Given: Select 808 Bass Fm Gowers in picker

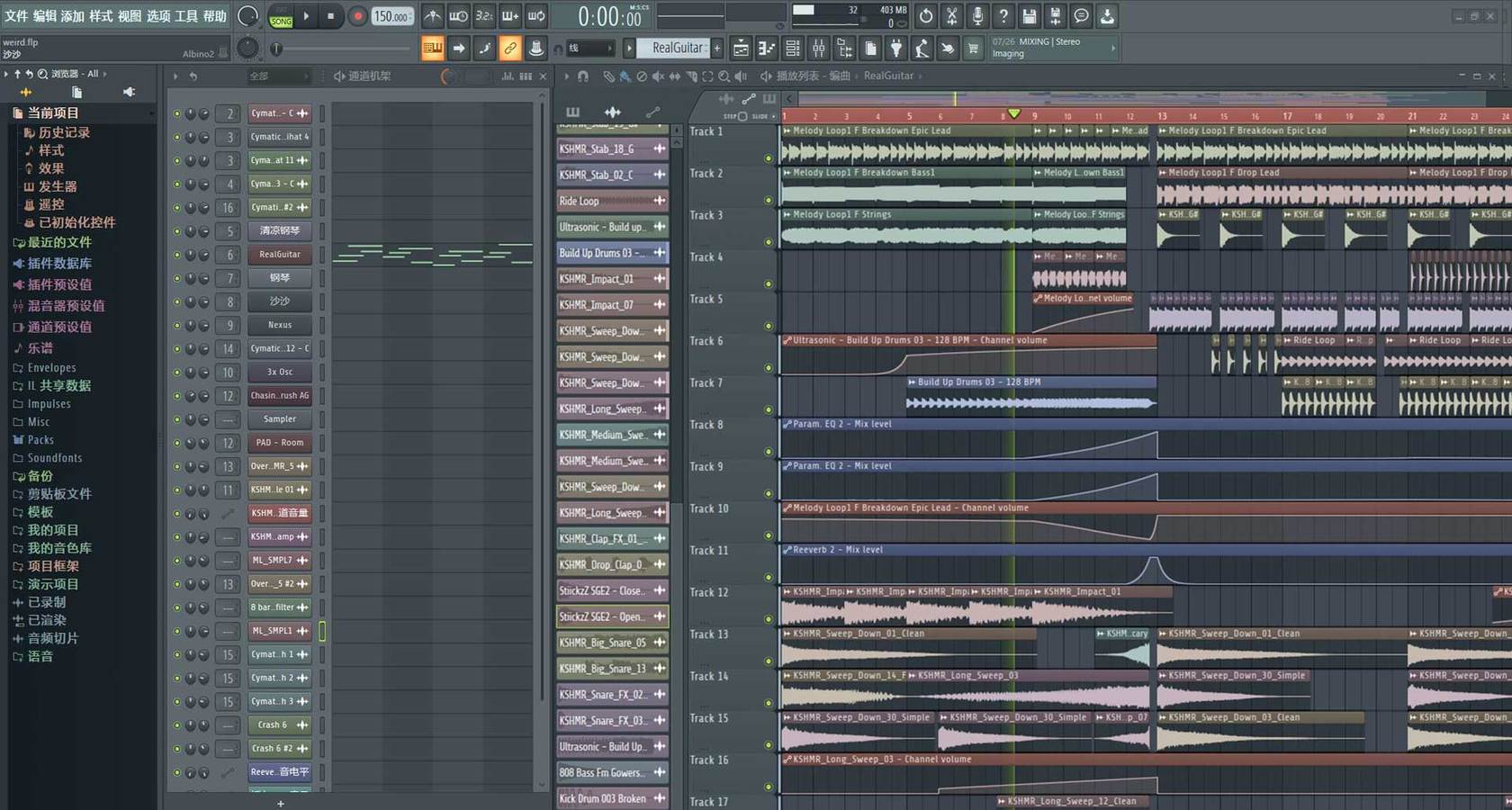Looking at the screenshot, I should click(612, 772).
